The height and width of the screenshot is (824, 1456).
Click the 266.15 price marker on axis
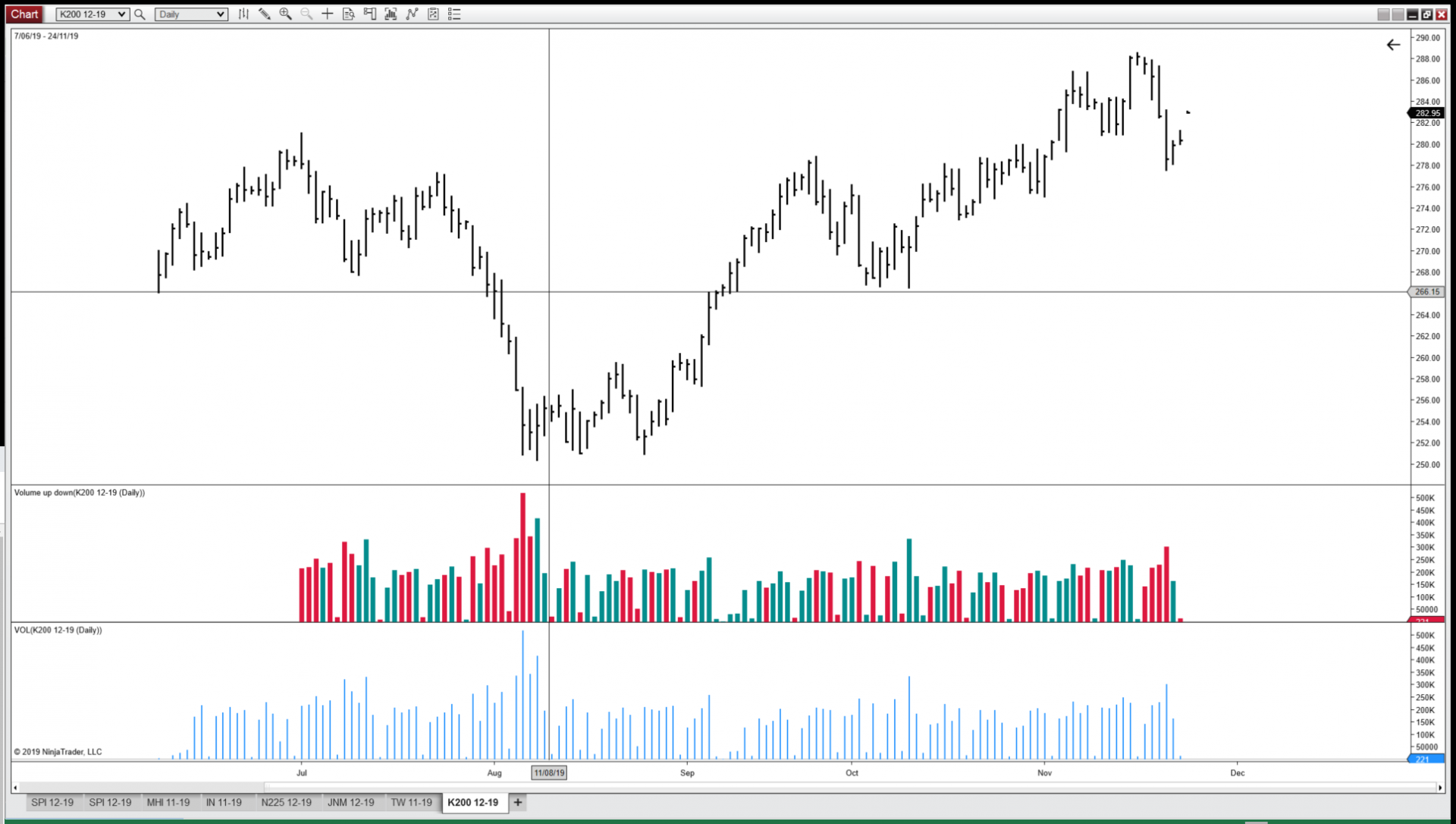pos(1426,291)
